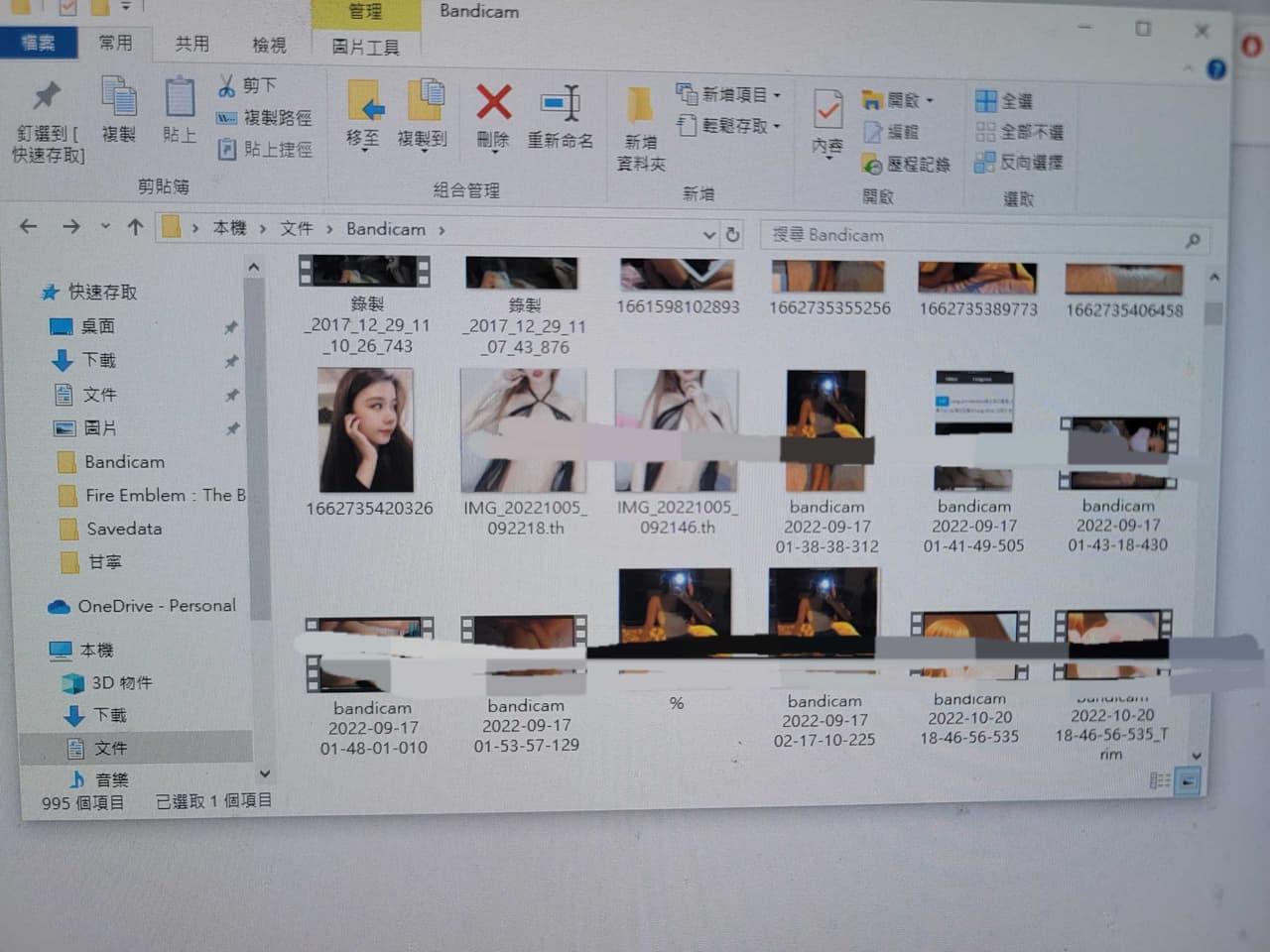Click Copy Path (複製路徑) button
The height and width of the screenshot is (952, 1270).
point(264,118)
